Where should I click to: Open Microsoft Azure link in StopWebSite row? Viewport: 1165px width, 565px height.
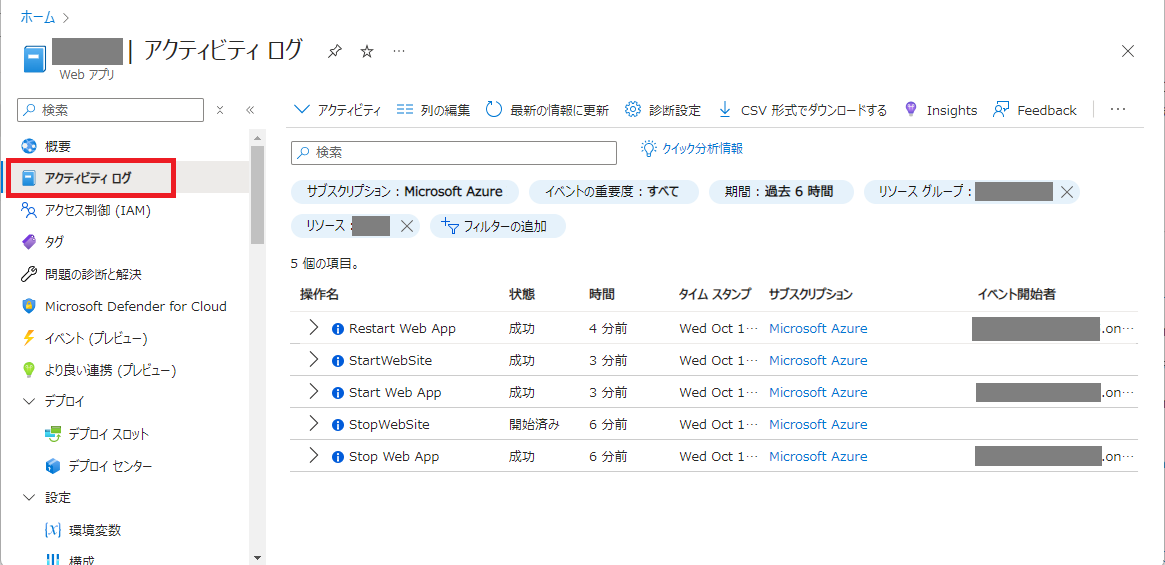(x=818, y=424)
